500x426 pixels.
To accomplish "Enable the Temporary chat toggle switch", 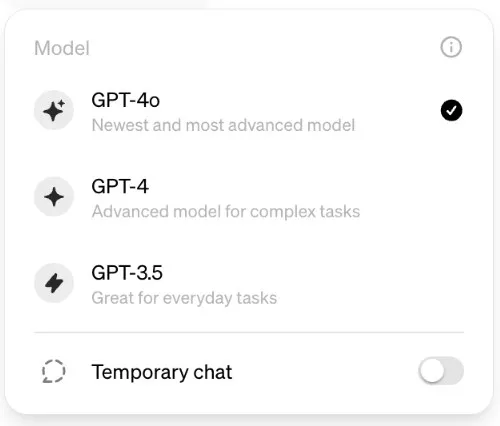I will [441, 371].
